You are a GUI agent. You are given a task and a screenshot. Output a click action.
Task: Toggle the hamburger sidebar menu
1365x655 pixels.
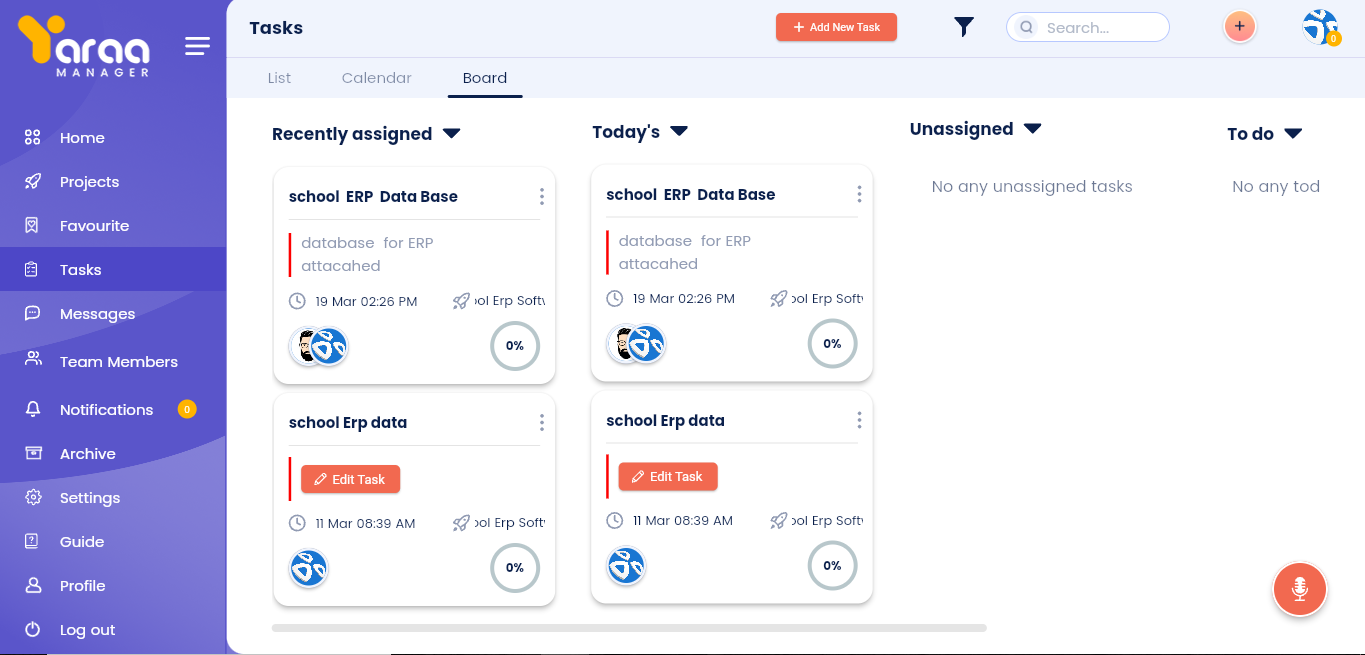[197, 46]
